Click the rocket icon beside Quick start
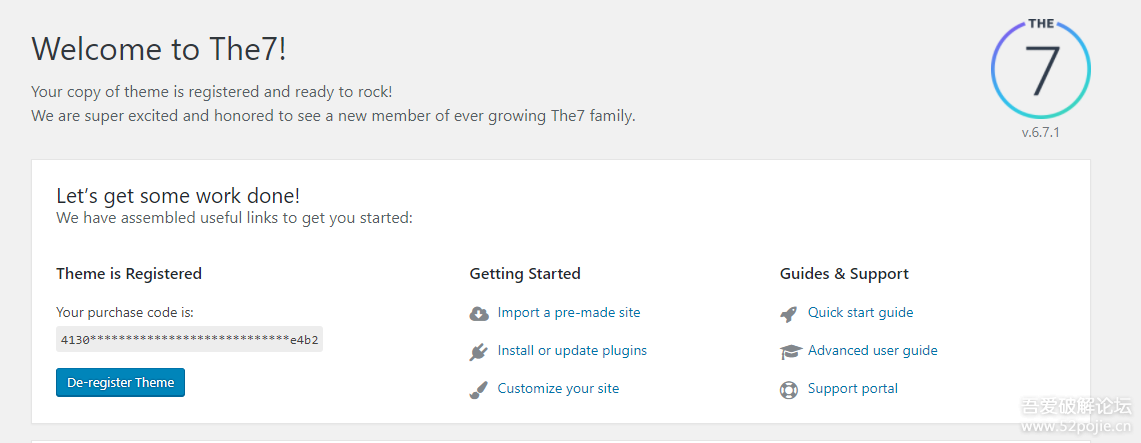The width and height of the screenshot is (1141, 443). pos(789,314)
